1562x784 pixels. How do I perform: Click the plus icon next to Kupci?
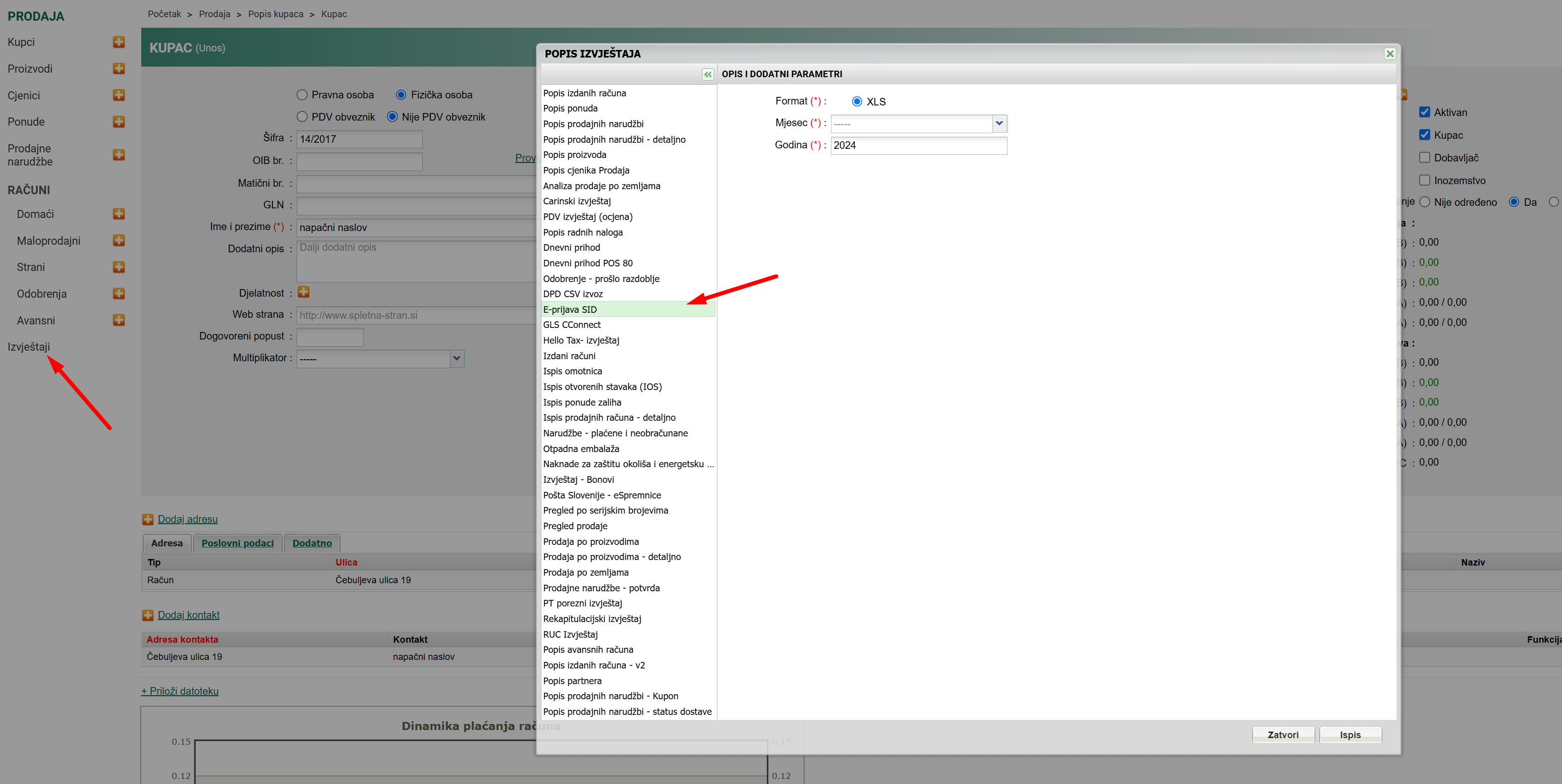(x=119, y=42)
